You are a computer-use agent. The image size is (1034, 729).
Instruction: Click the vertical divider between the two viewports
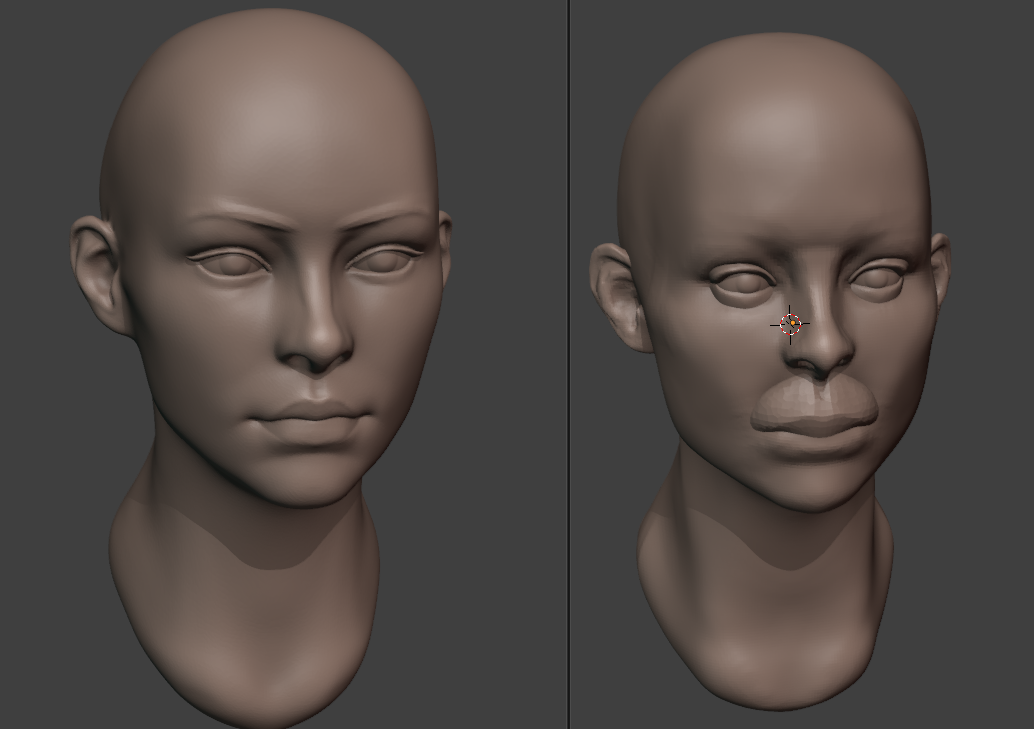point(568,364)
